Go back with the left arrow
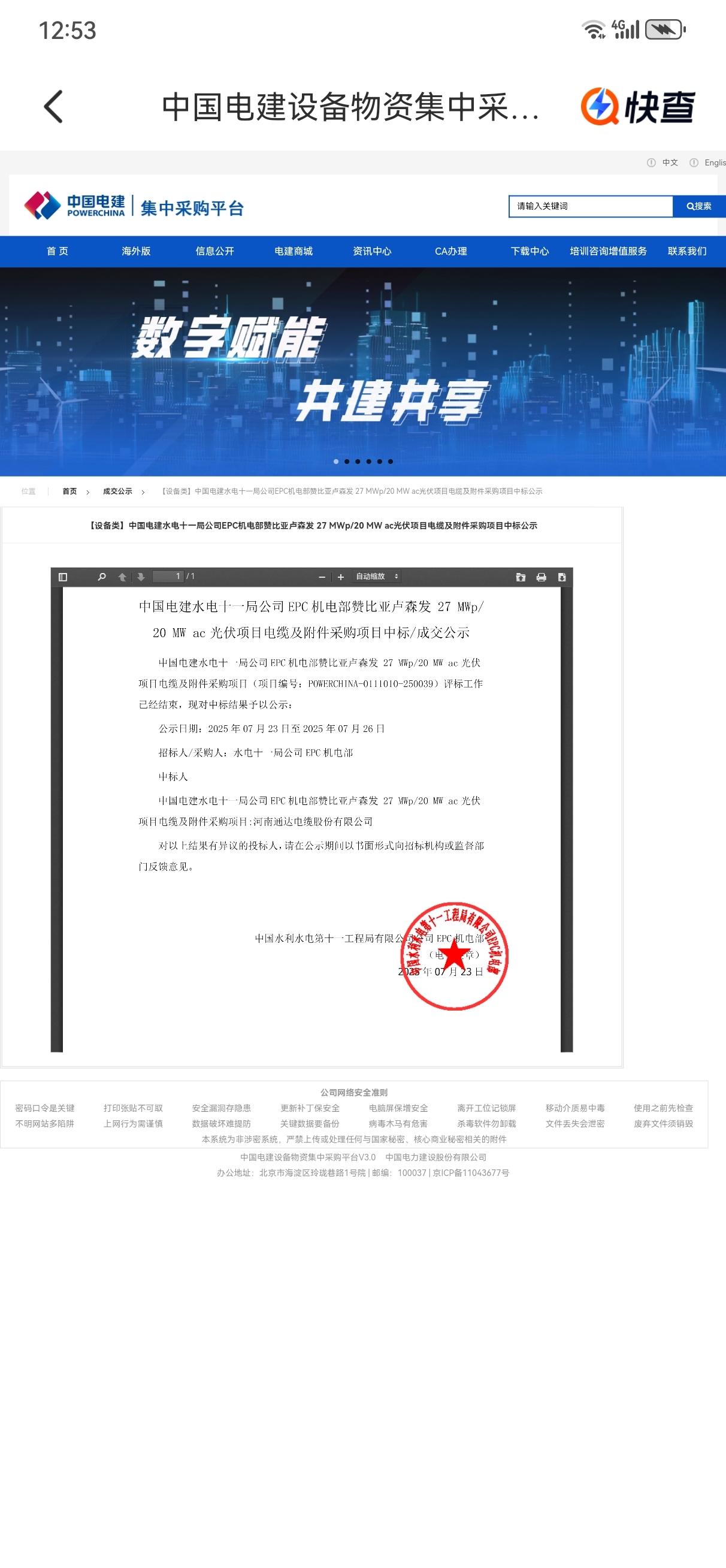This screenshot has height=1568, width=726. point(53,107)
